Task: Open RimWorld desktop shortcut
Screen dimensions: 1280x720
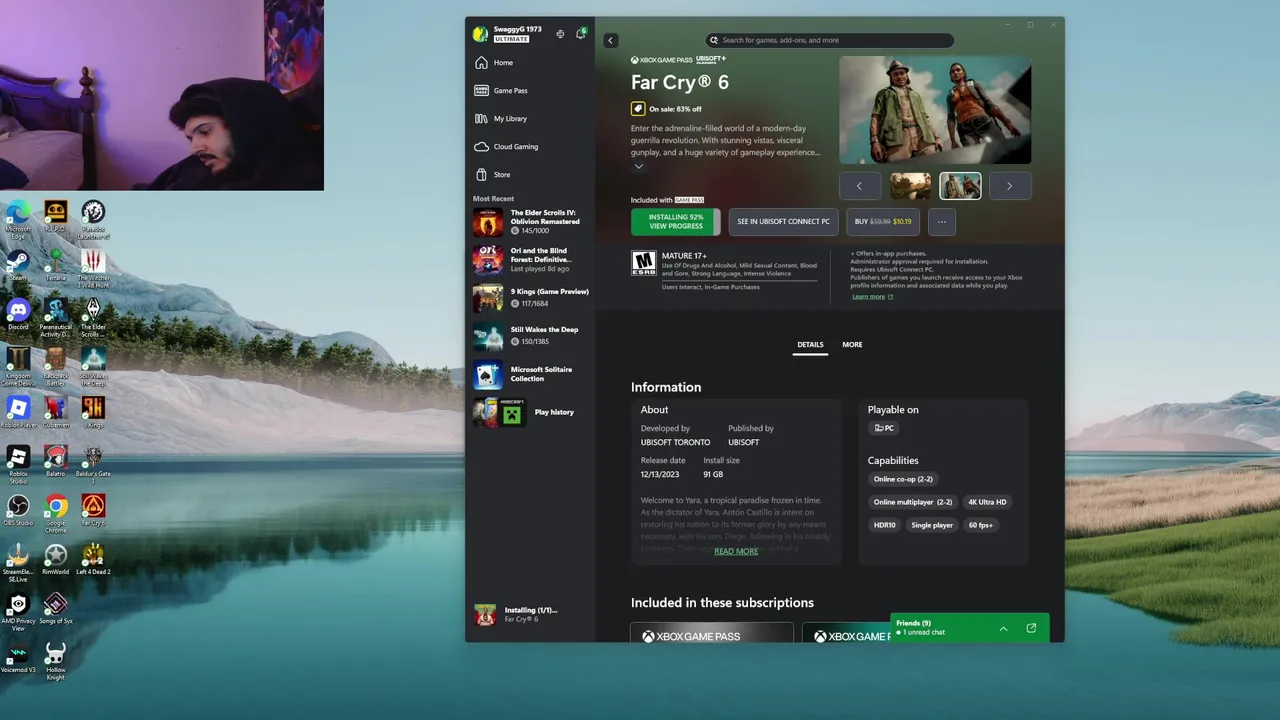Action: (56, 560)
